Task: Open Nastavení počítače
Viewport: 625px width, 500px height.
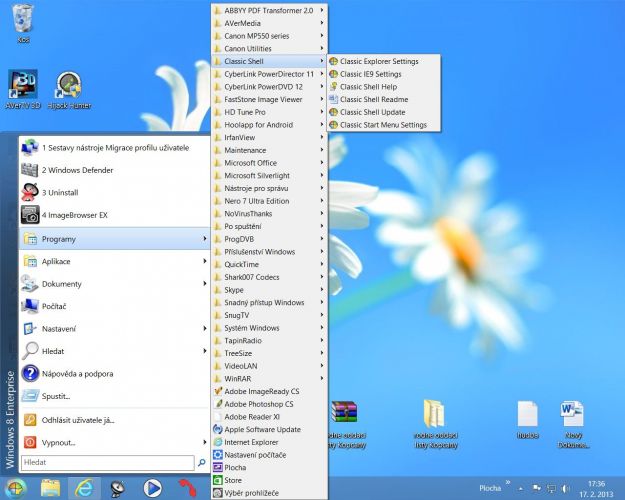Action: (x=269, y=455)
